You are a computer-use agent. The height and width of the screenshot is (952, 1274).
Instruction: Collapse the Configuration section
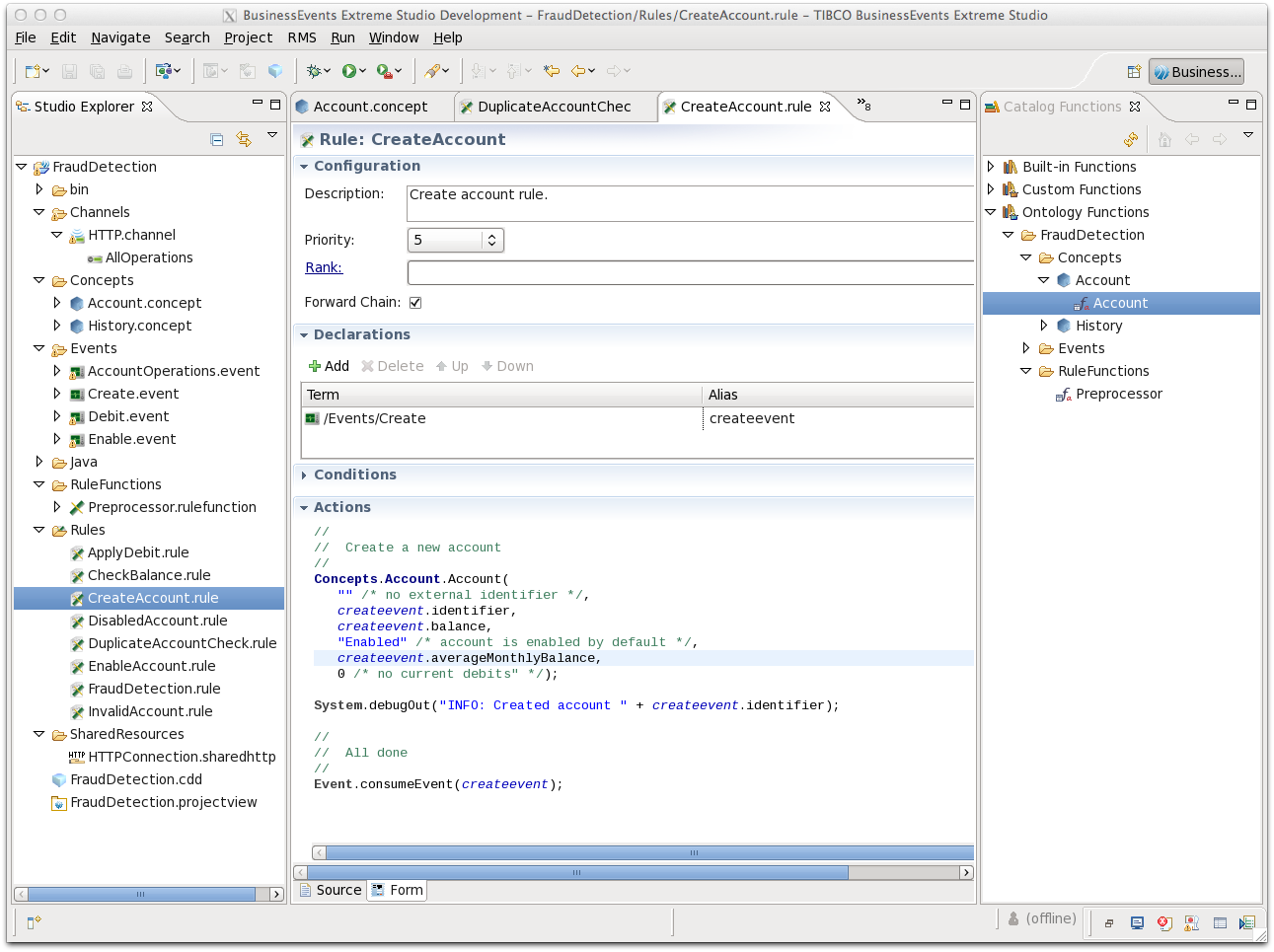[304, 167]
